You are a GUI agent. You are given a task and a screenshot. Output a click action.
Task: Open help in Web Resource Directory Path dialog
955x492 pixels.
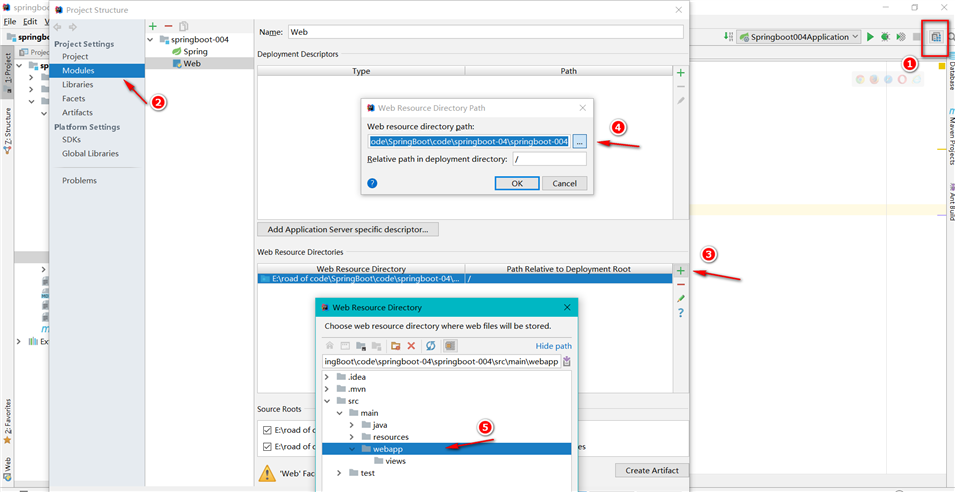pyautogui.click(x=373, y=183)
